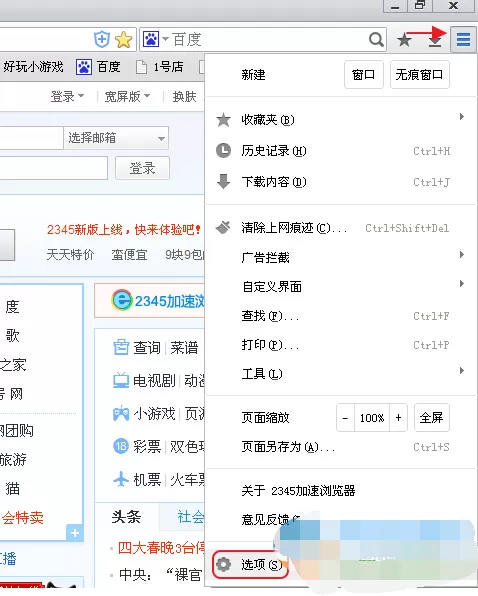Click 无痕窗口 incognito window button
Image resolution: width=478 pixels, height=596 pixels.
(x=419, y=74)
